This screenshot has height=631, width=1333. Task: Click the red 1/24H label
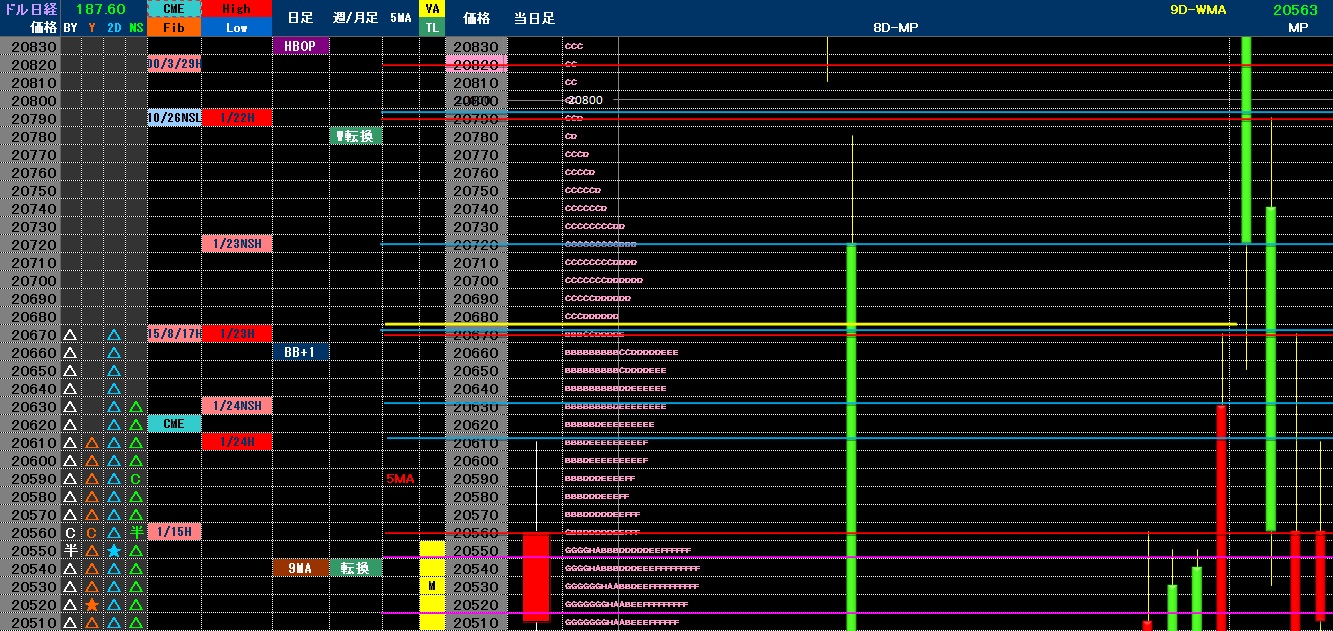pyautogui.click(x=237, y=442)
